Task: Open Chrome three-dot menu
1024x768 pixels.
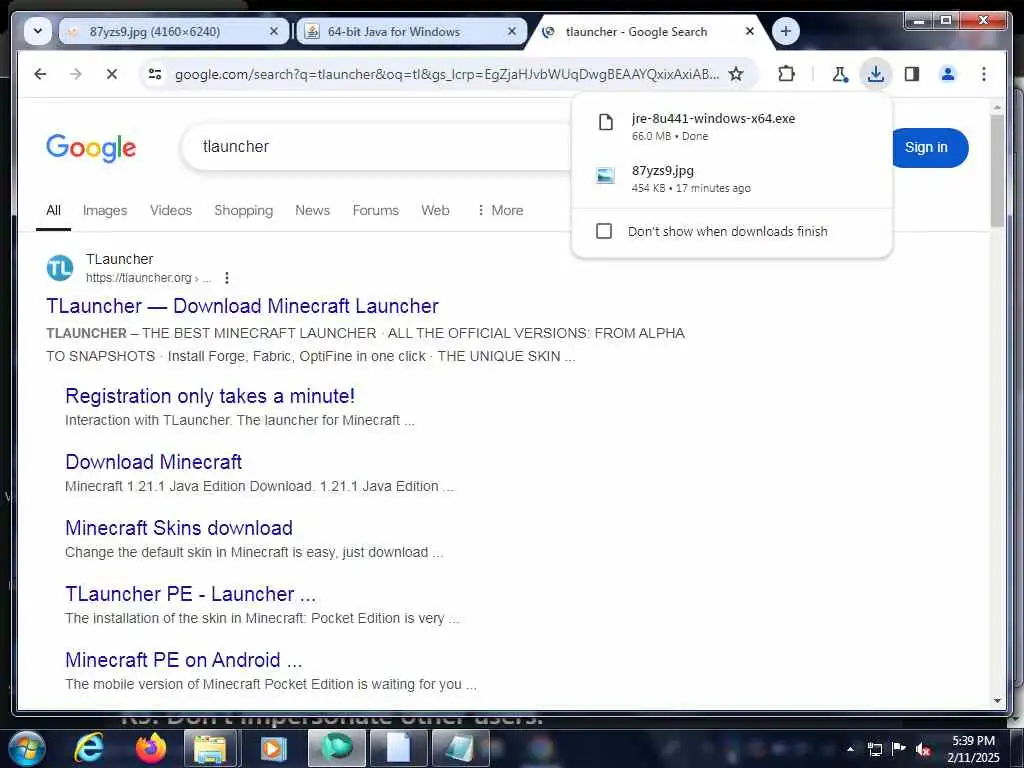Action: tap(984, 74)
